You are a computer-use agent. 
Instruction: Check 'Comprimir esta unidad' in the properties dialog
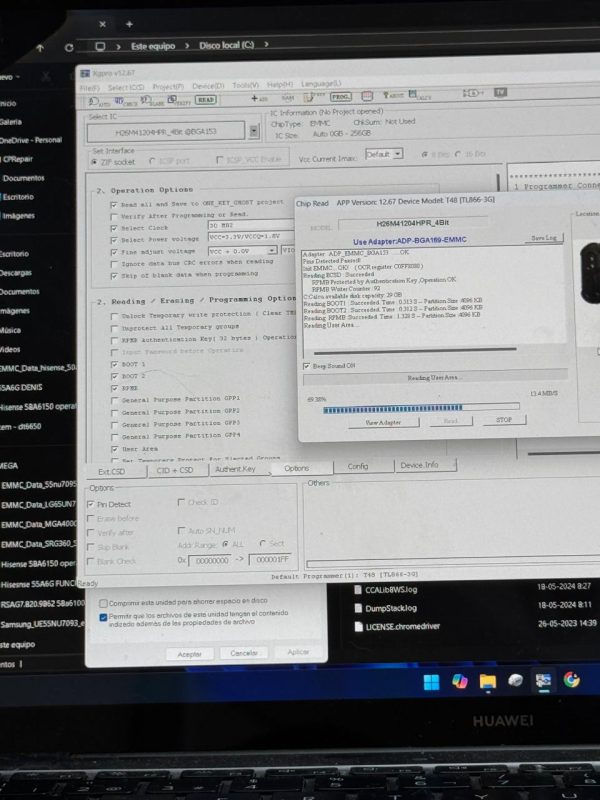pyautogui.click(x=104, y=603)
